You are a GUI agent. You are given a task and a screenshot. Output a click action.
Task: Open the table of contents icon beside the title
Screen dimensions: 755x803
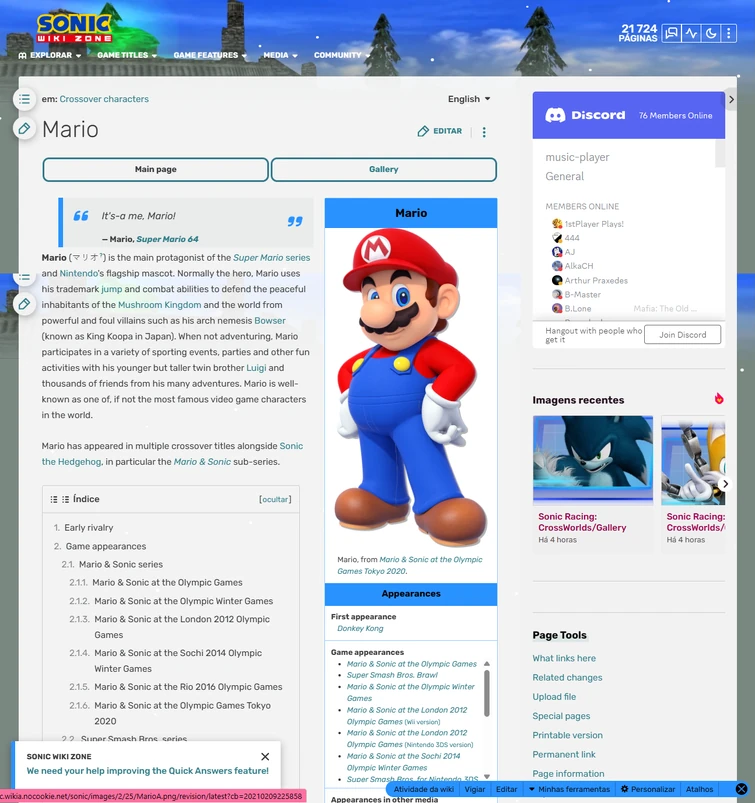(x=24, y=99)
